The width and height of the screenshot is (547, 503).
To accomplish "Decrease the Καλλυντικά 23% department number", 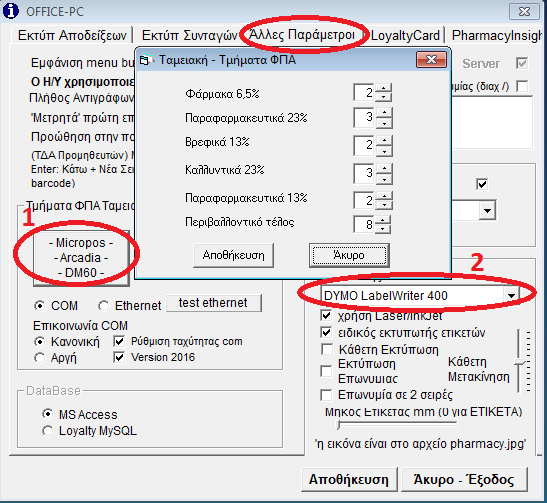I will pyautogui.click(x=384, y=180).
